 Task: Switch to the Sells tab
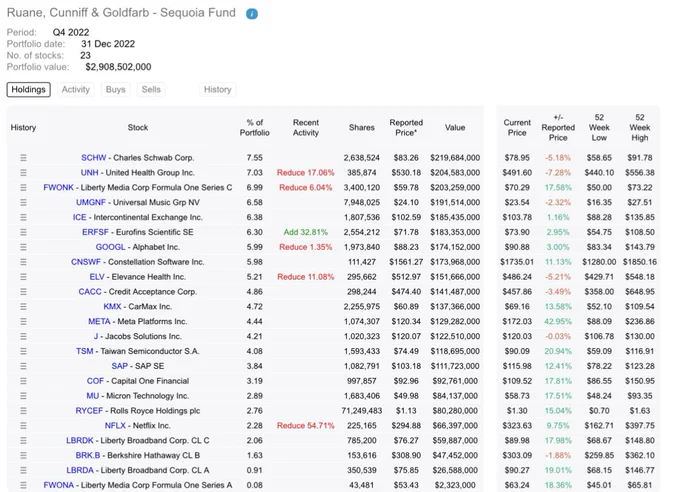pos(151,90)
